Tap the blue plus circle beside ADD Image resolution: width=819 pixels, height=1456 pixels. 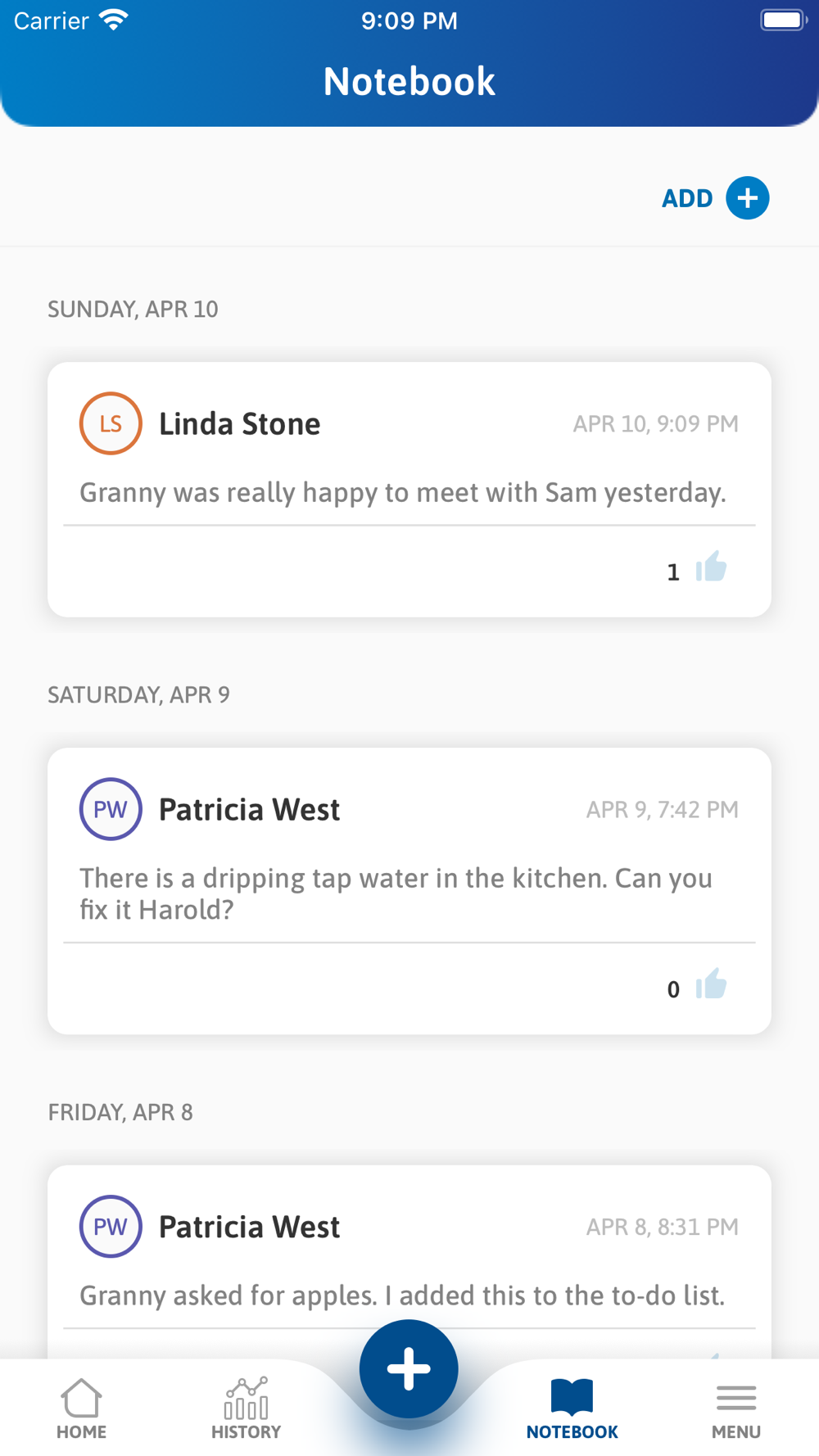[x=747, y=198]
